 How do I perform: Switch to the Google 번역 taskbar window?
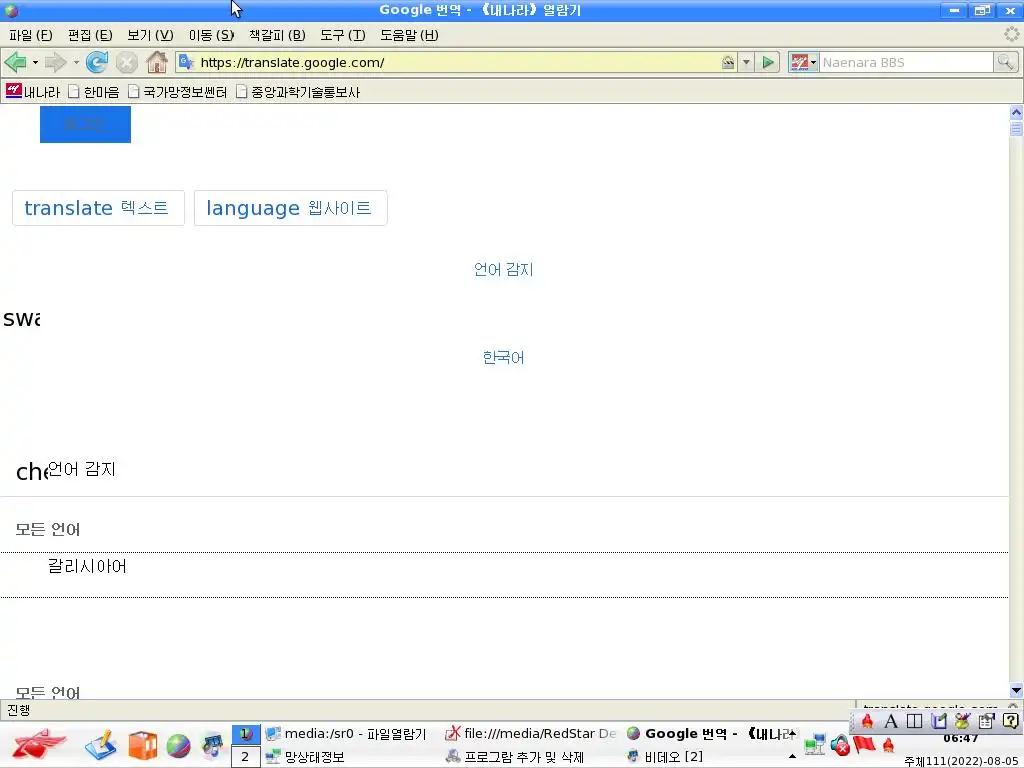712,734
